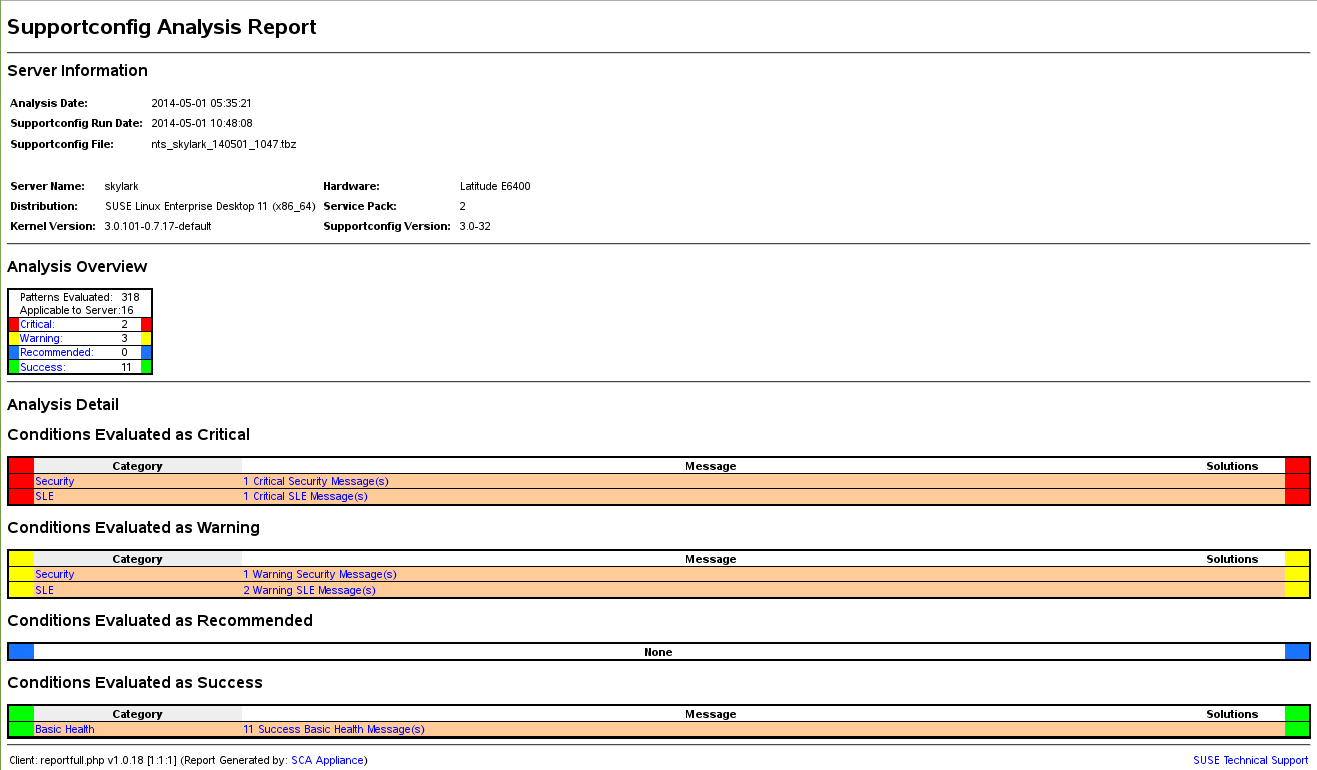Open the Critical link in Analysis Overview
This screenshot has width=1317, height=770.
[x=36, y=324]
